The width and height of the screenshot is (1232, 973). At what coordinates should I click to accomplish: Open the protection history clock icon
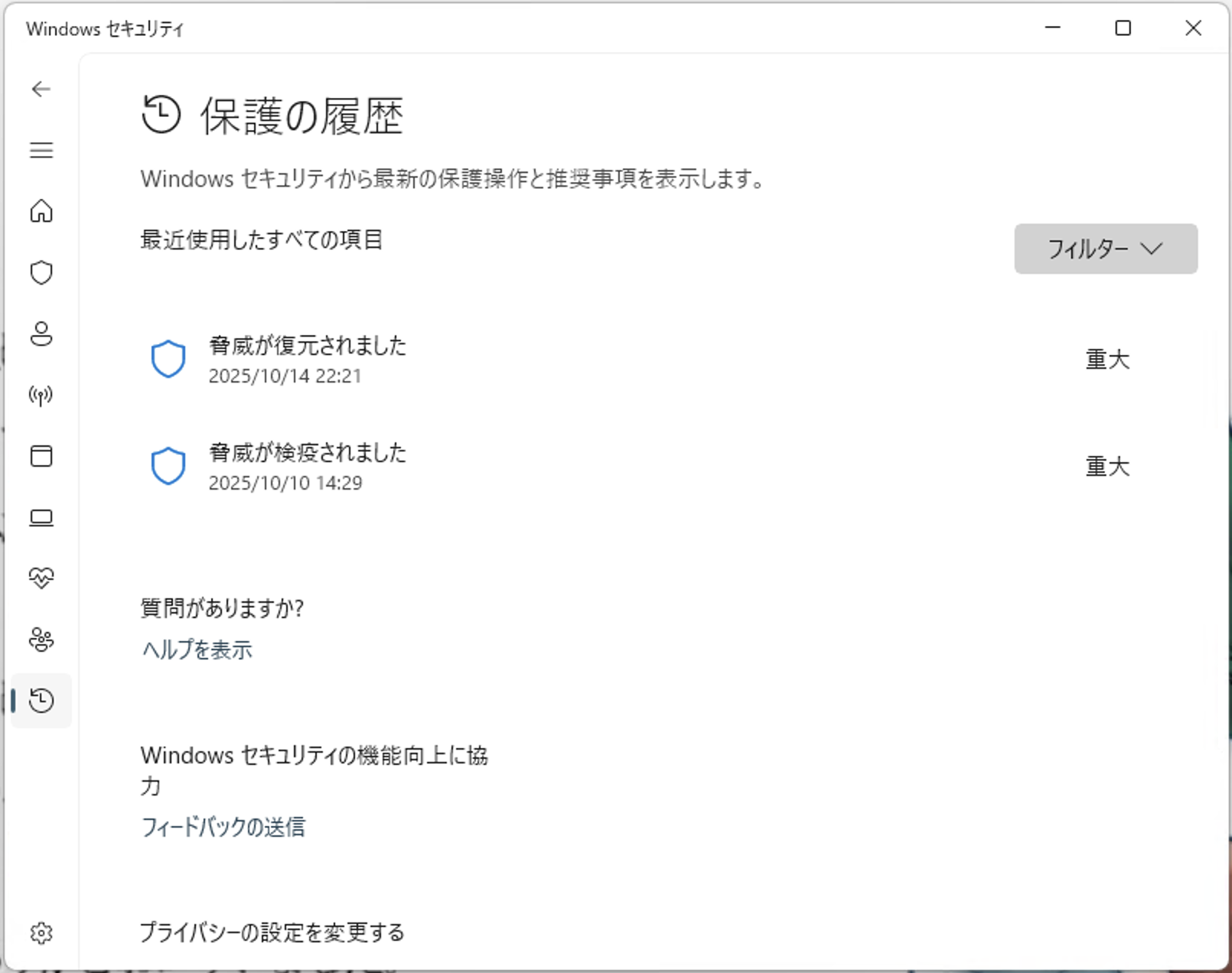coord(41,701)
